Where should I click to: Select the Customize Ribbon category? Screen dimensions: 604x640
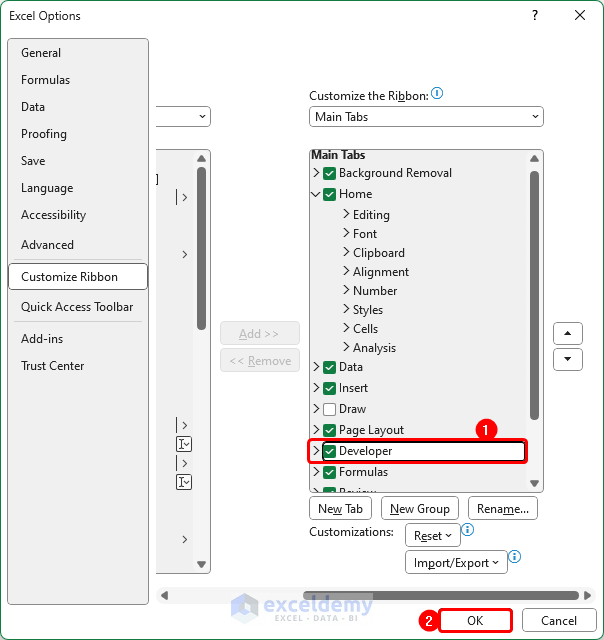pyautogui.click(x=78, y=277)
